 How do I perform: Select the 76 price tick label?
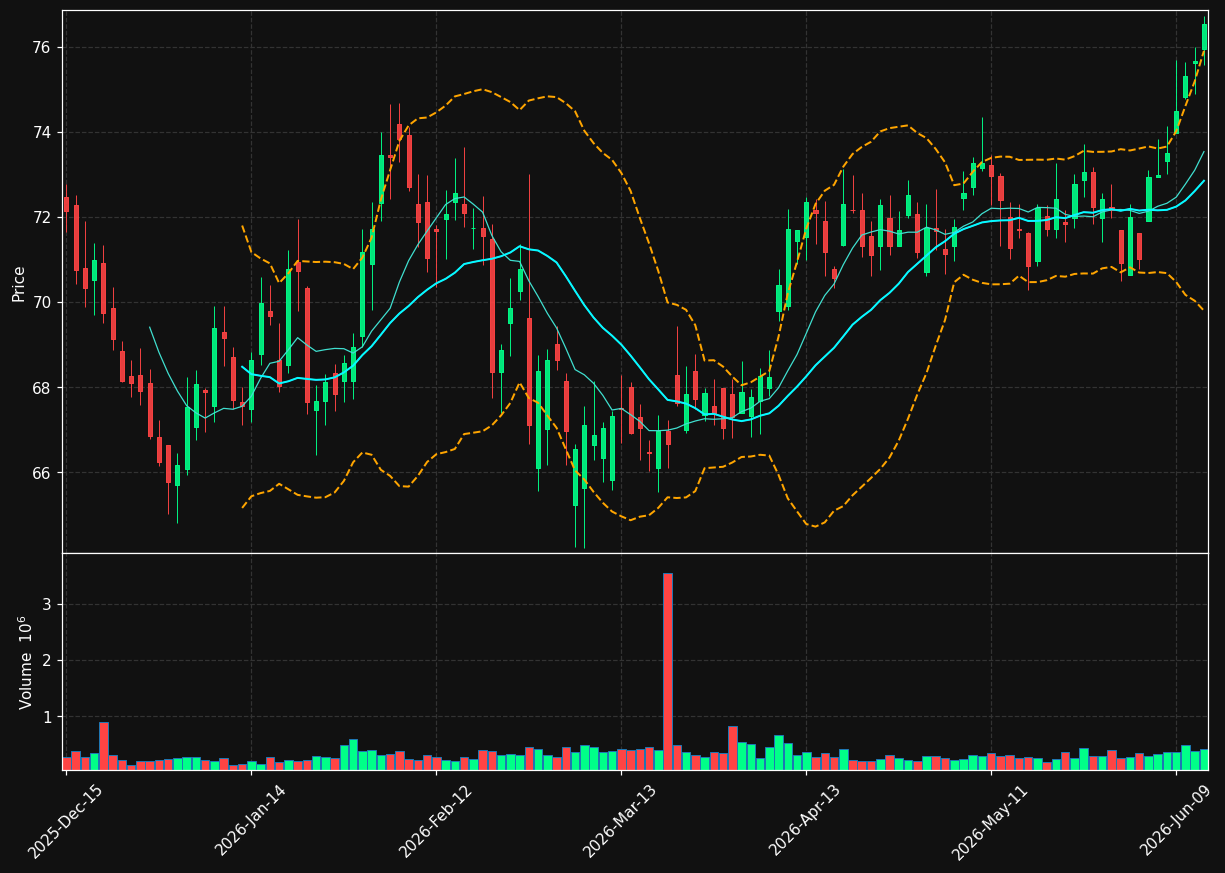39,48
